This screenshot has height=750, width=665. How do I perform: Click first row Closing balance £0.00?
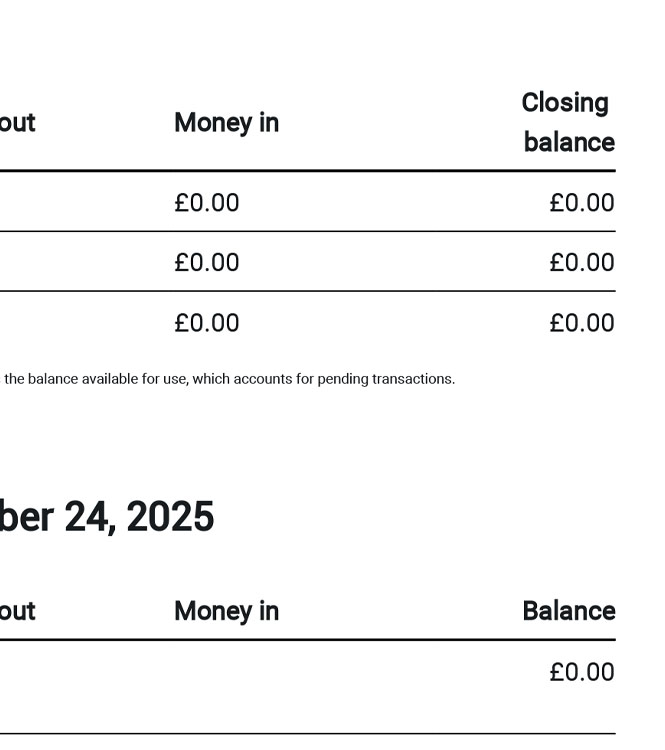[581, 203]
